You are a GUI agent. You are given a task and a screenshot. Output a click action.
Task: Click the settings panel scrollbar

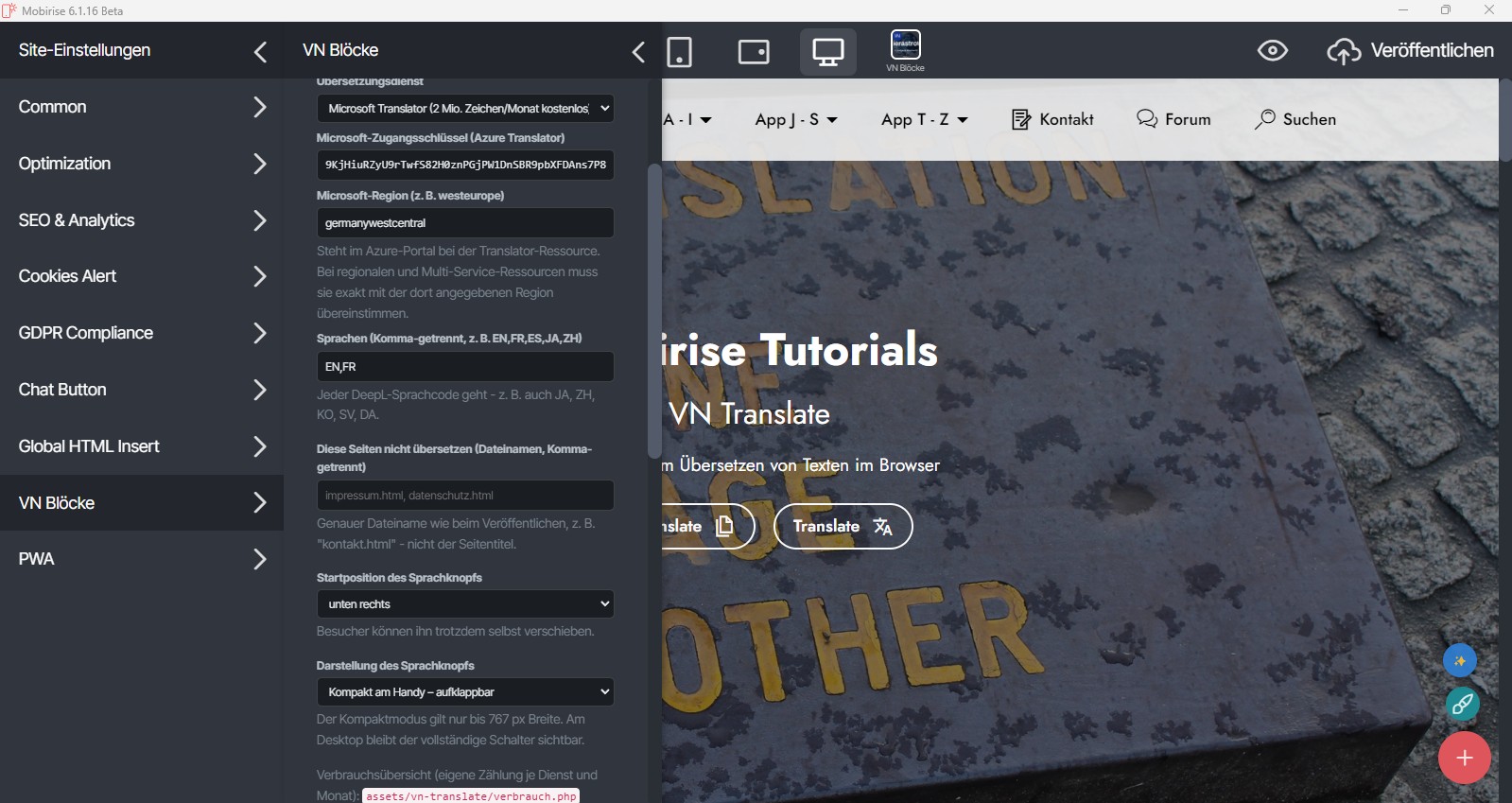coord(654,311)
